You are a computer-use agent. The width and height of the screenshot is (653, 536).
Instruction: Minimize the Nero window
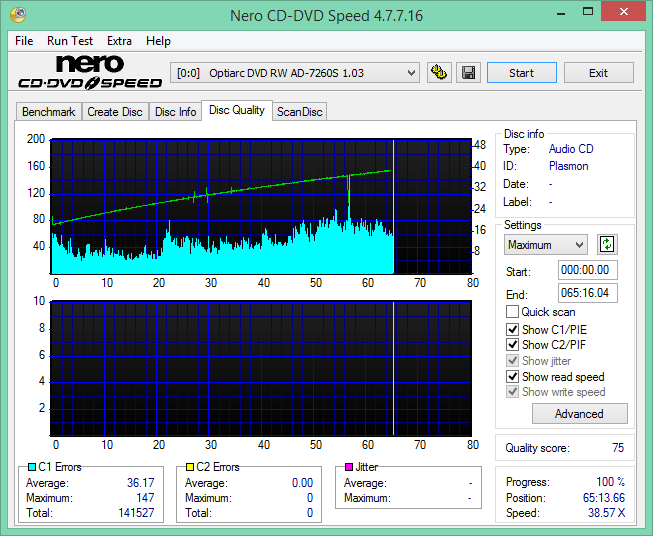(561, 13)
